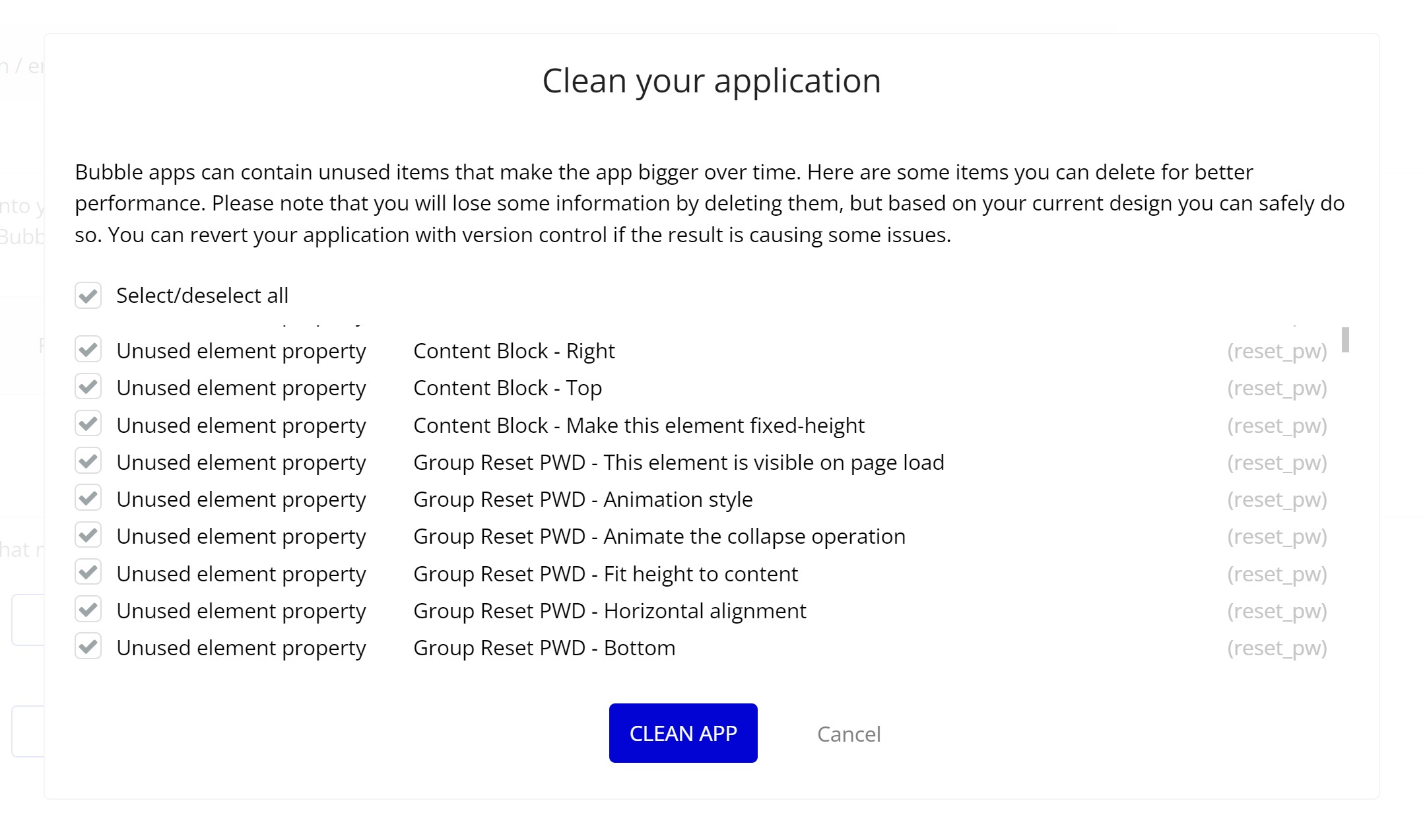
Task: Uncheck Content Block fixed-height property checkbox
Action: (88, 424)
